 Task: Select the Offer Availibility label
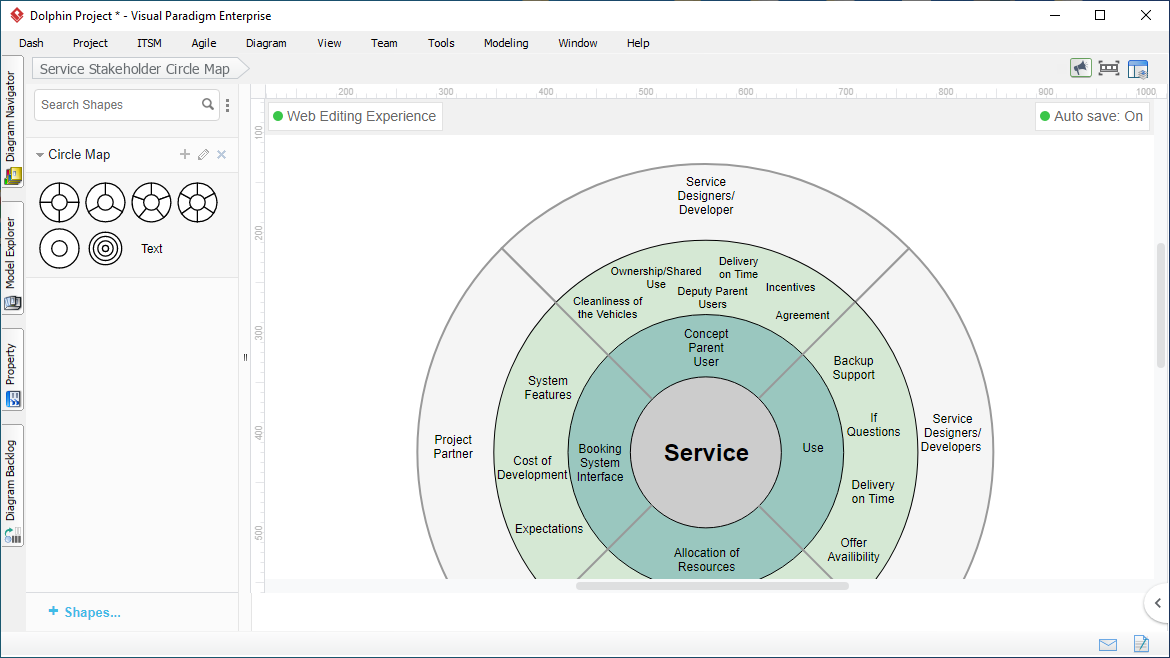[853, 550]
